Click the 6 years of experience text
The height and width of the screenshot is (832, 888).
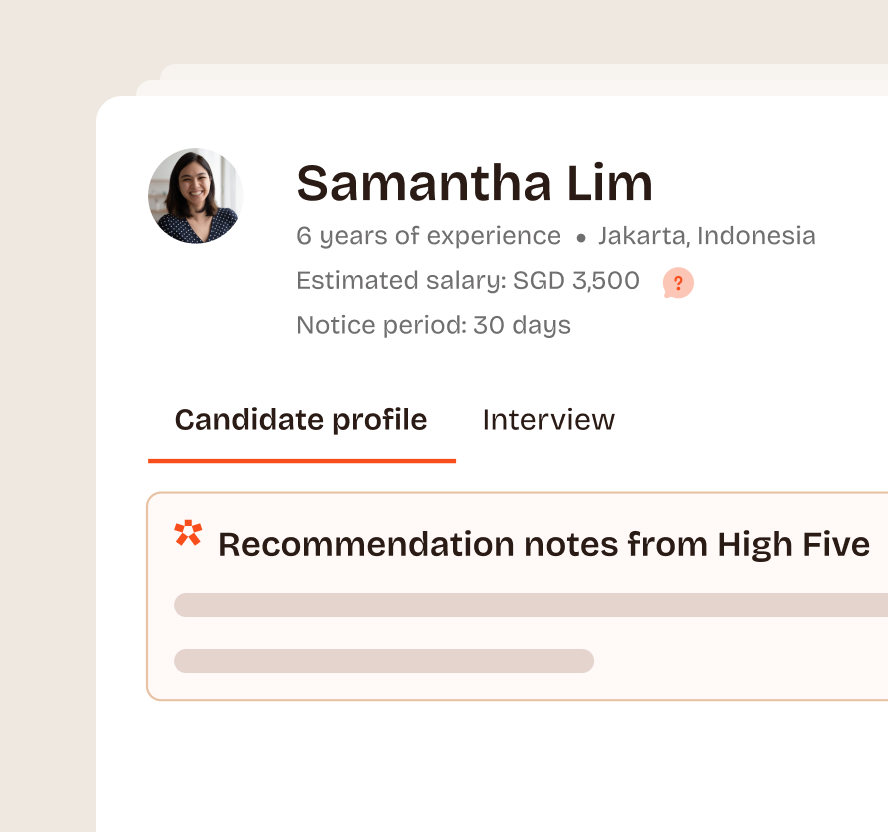428,236
